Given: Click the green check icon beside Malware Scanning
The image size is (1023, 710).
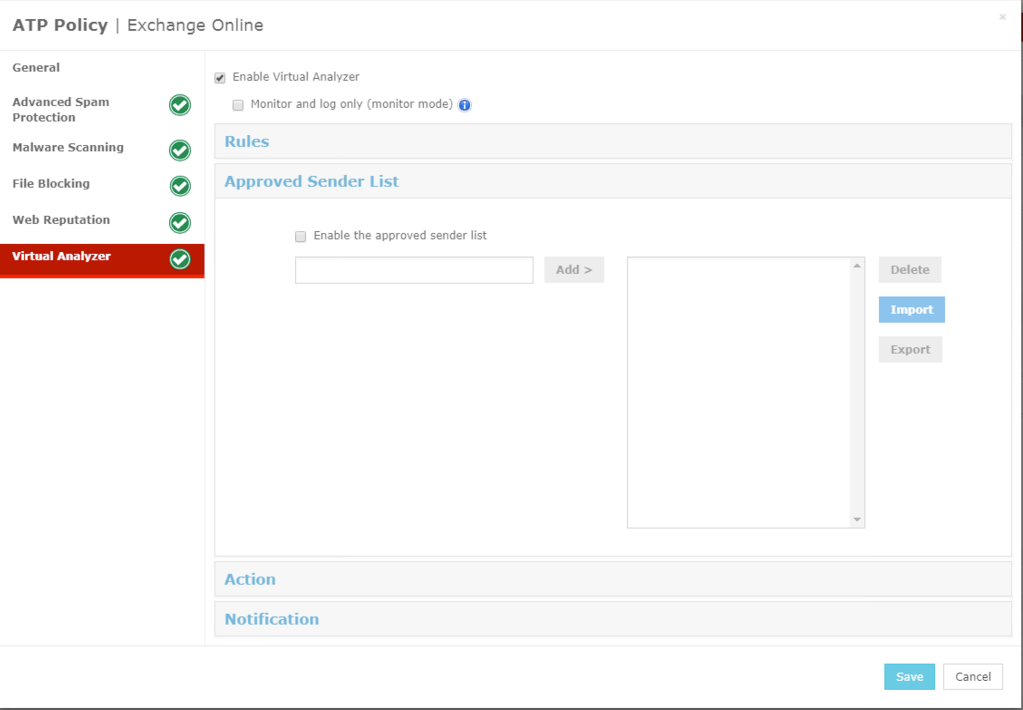Looking at the screenshot, I should (x=180, y=150).
